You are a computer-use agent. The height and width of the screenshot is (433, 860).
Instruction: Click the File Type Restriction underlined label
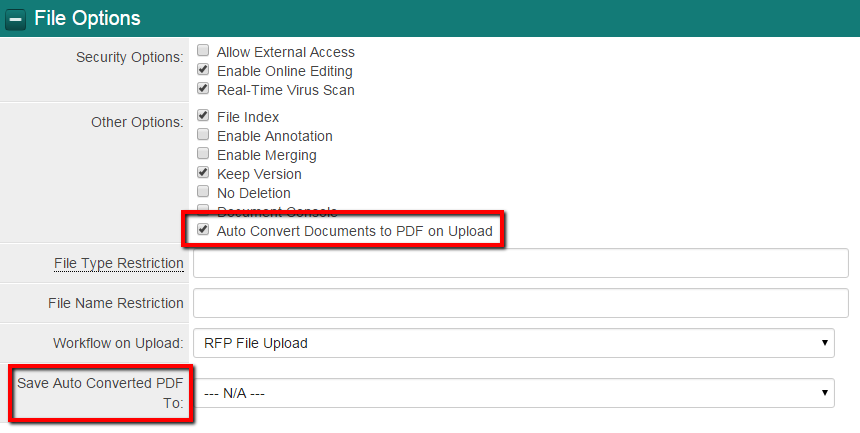tap(119, 263)
